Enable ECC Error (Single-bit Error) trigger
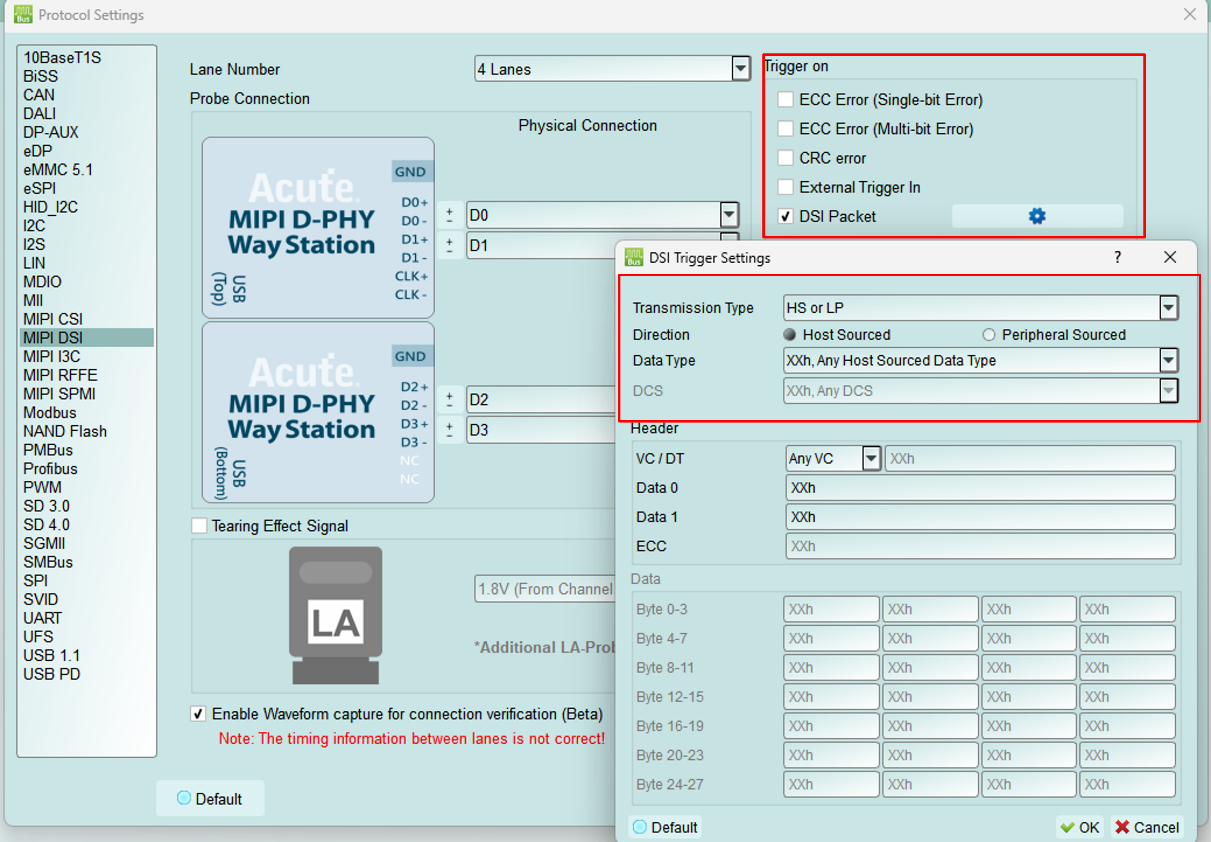1211x842 pixels. (786, 100)
